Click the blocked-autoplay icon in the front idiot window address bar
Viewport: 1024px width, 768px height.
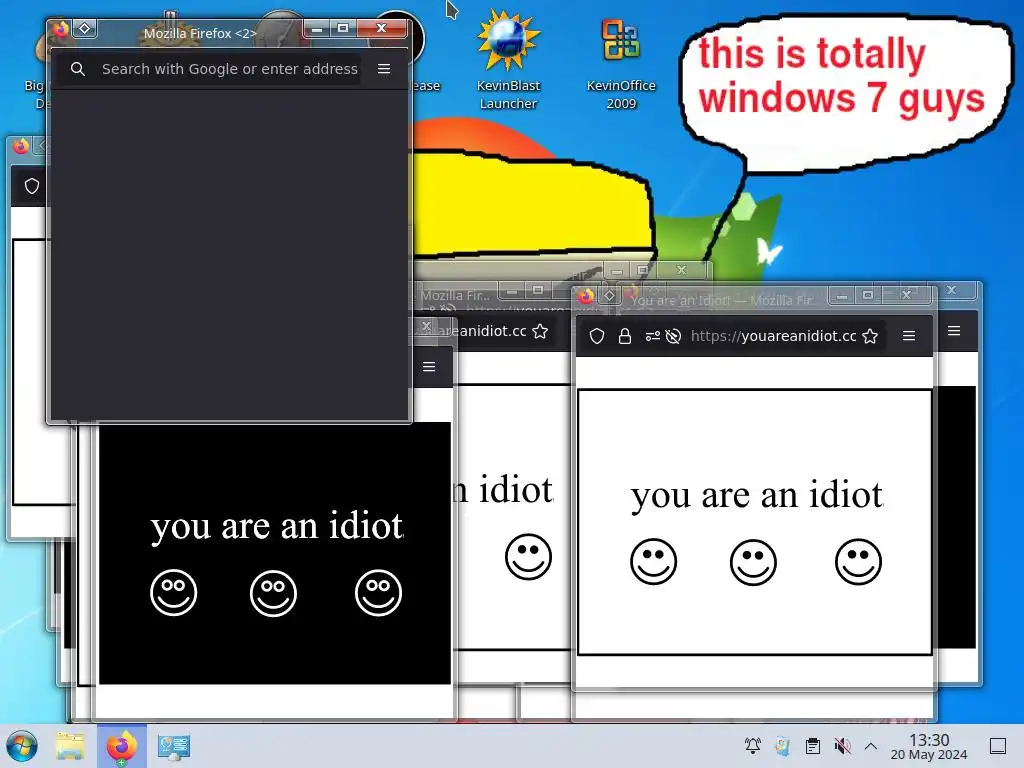(673, 336)
